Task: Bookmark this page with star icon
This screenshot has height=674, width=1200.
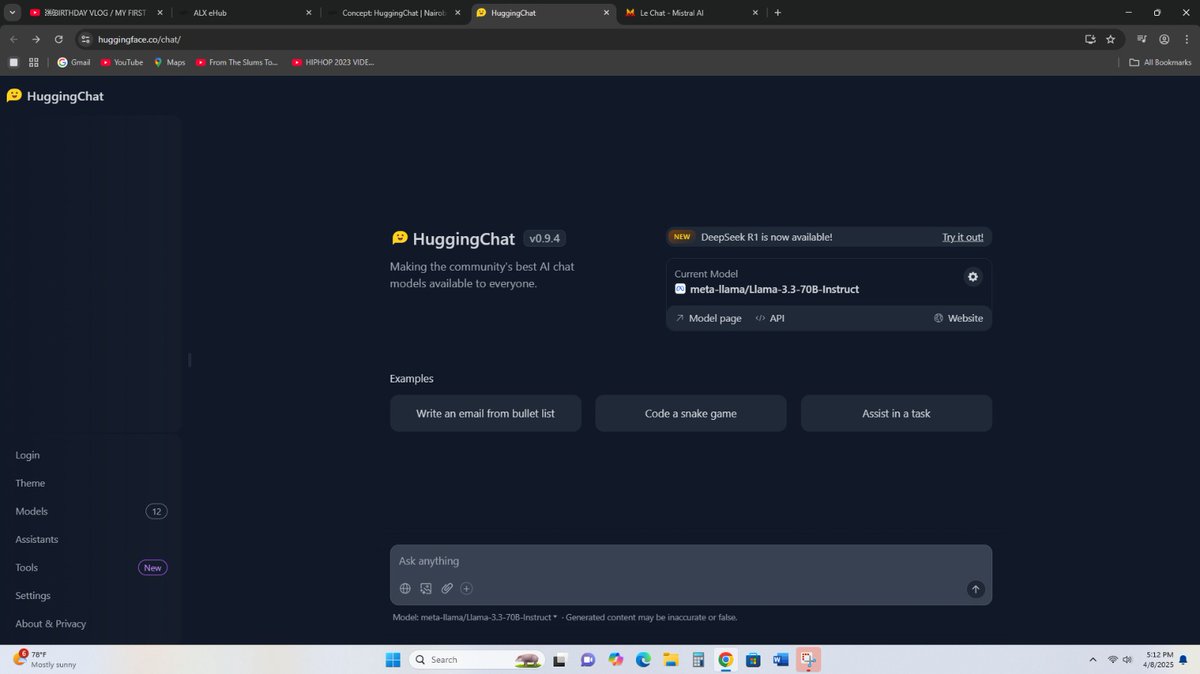Action: [1110, 39]
